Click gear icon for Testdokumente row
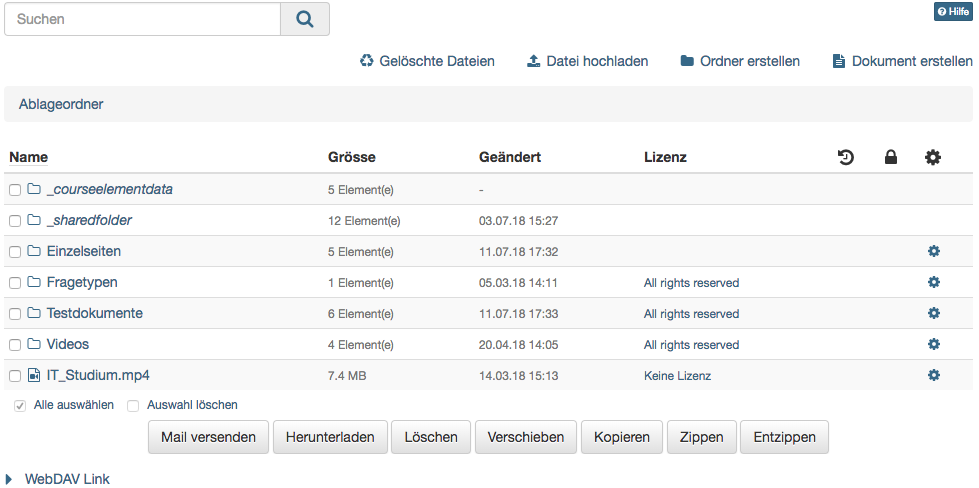Screen dimensions: 979x488 [x=933, y=313]
